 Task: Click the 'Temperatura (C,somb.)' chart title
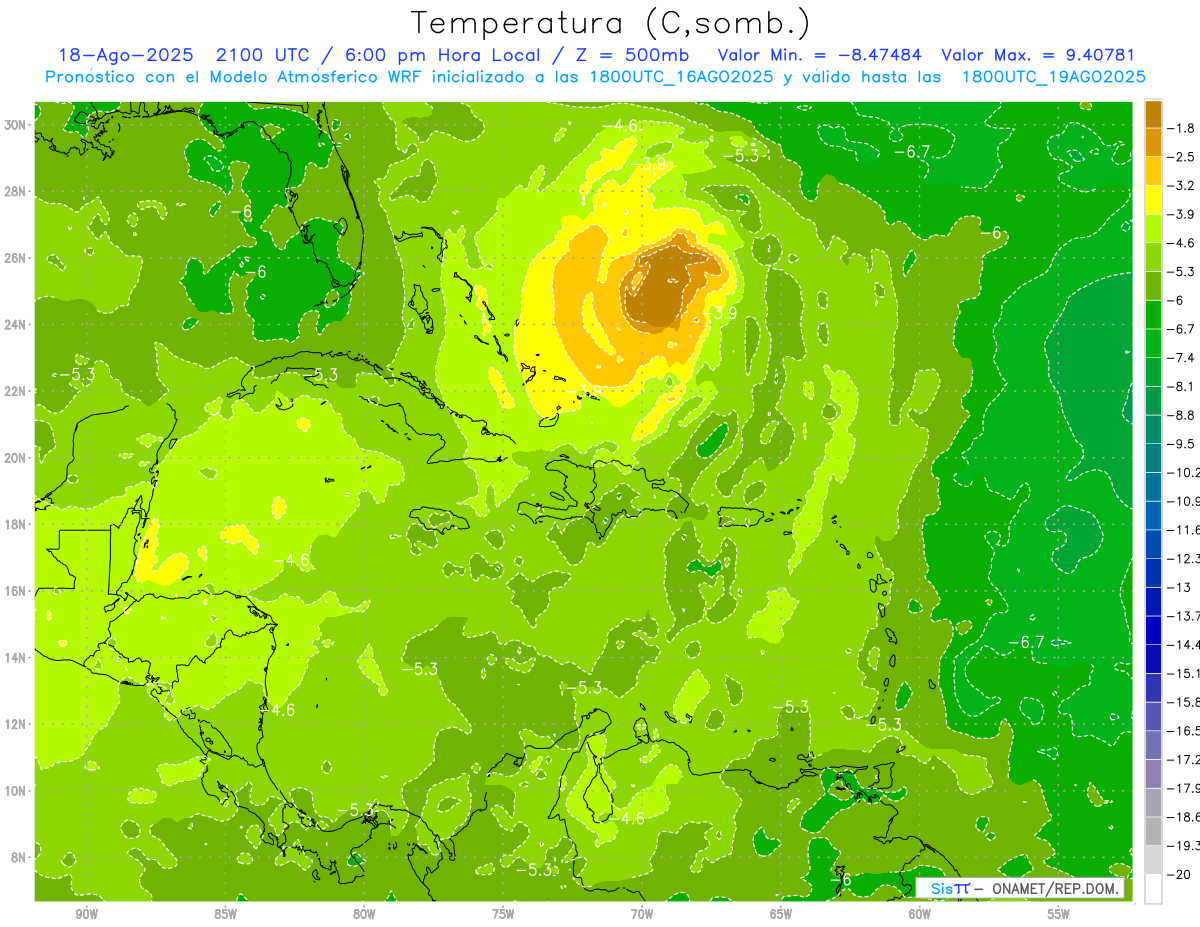coord(609,22)
